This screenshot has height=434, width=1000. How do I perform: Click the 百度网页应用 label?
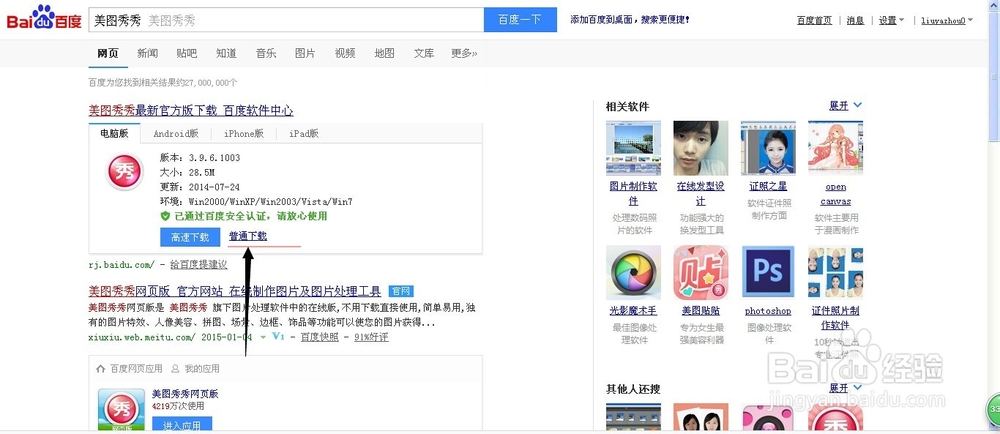click(136, 368)
